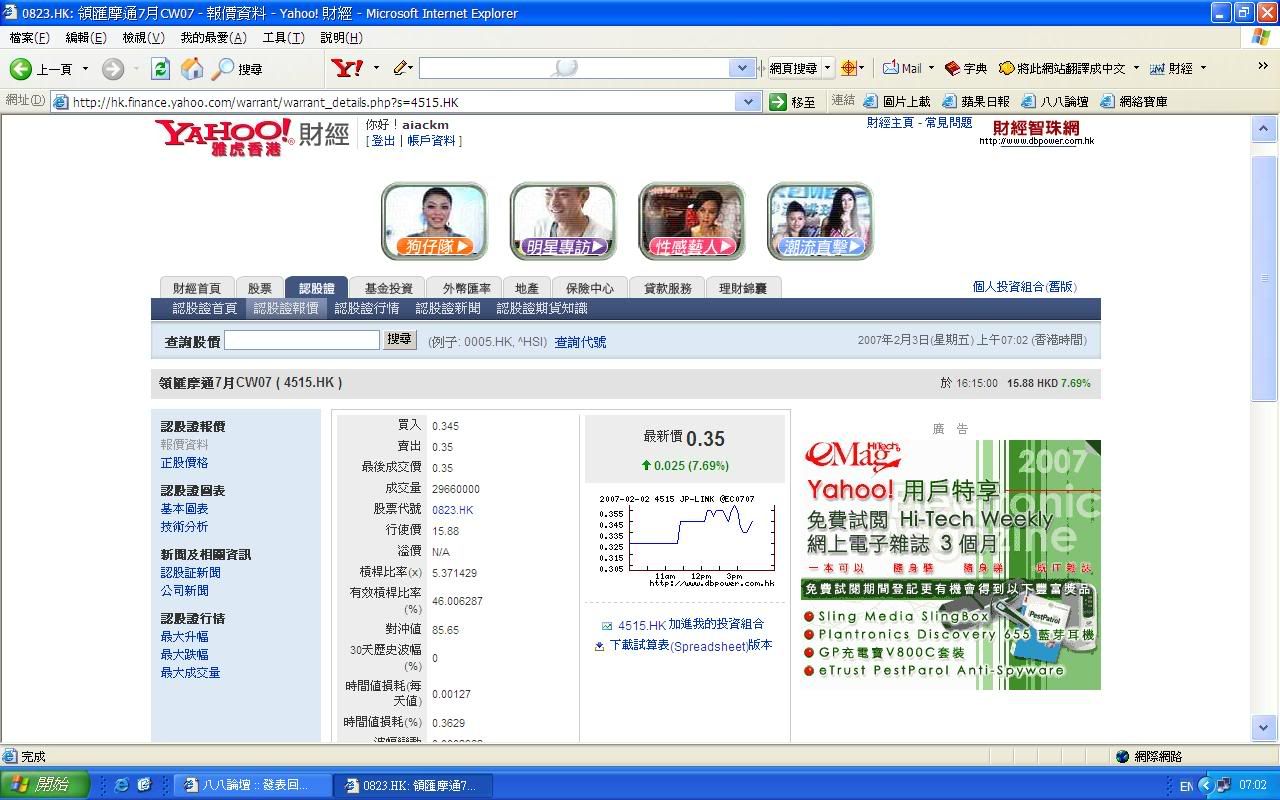Screen dimensions: 1280x800
Task: Expand the Forward button history dropdown
Action: click(135, 69)
